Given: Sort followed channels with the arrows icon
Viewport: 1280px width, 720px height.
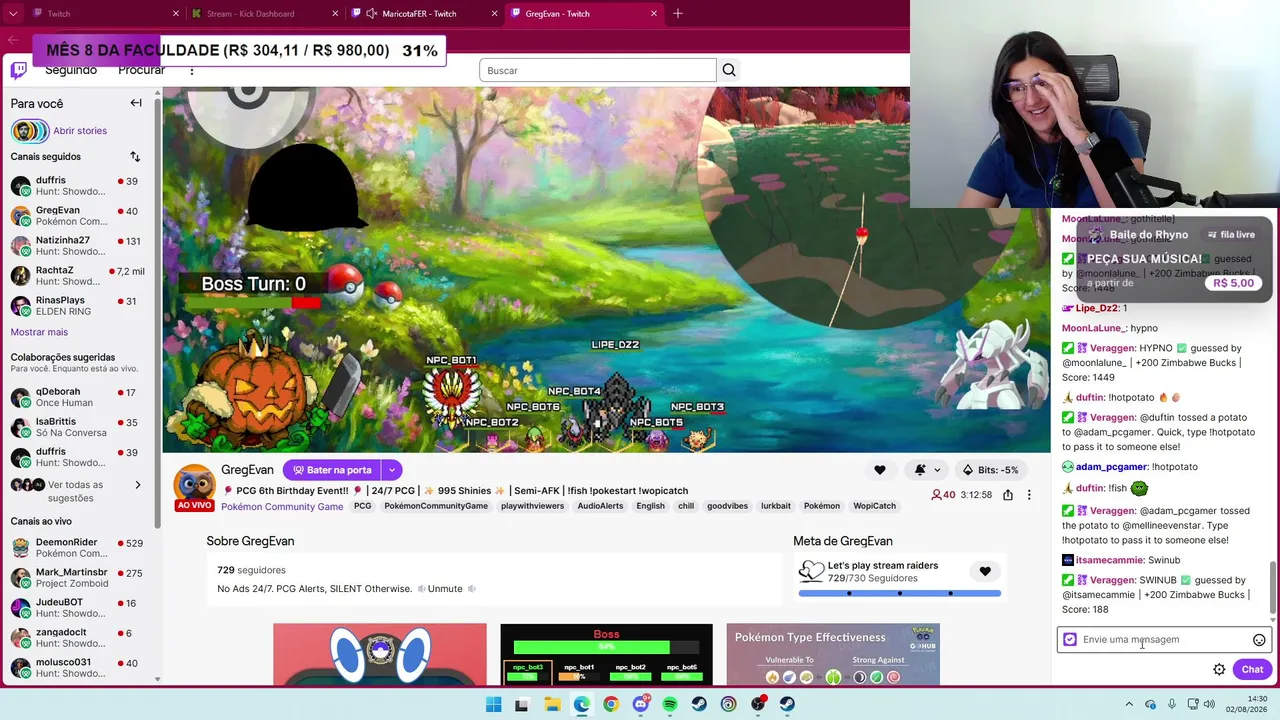Looking at the screenshot, I should point(135,157).
